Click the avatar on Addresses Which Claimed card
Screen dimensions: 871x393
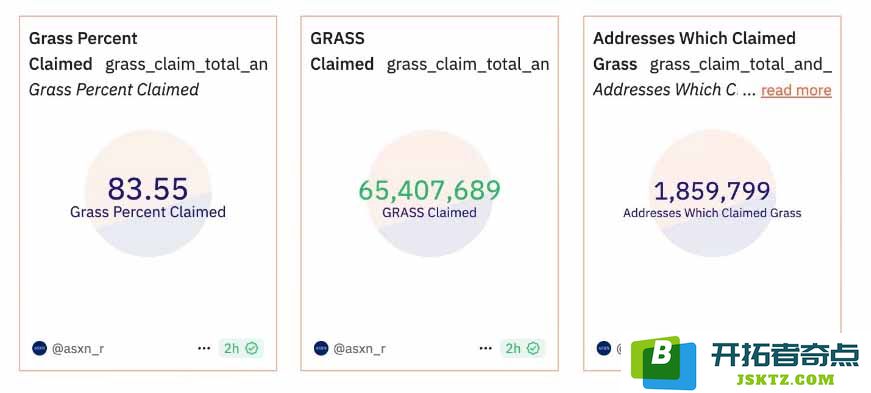click(604, 349)
